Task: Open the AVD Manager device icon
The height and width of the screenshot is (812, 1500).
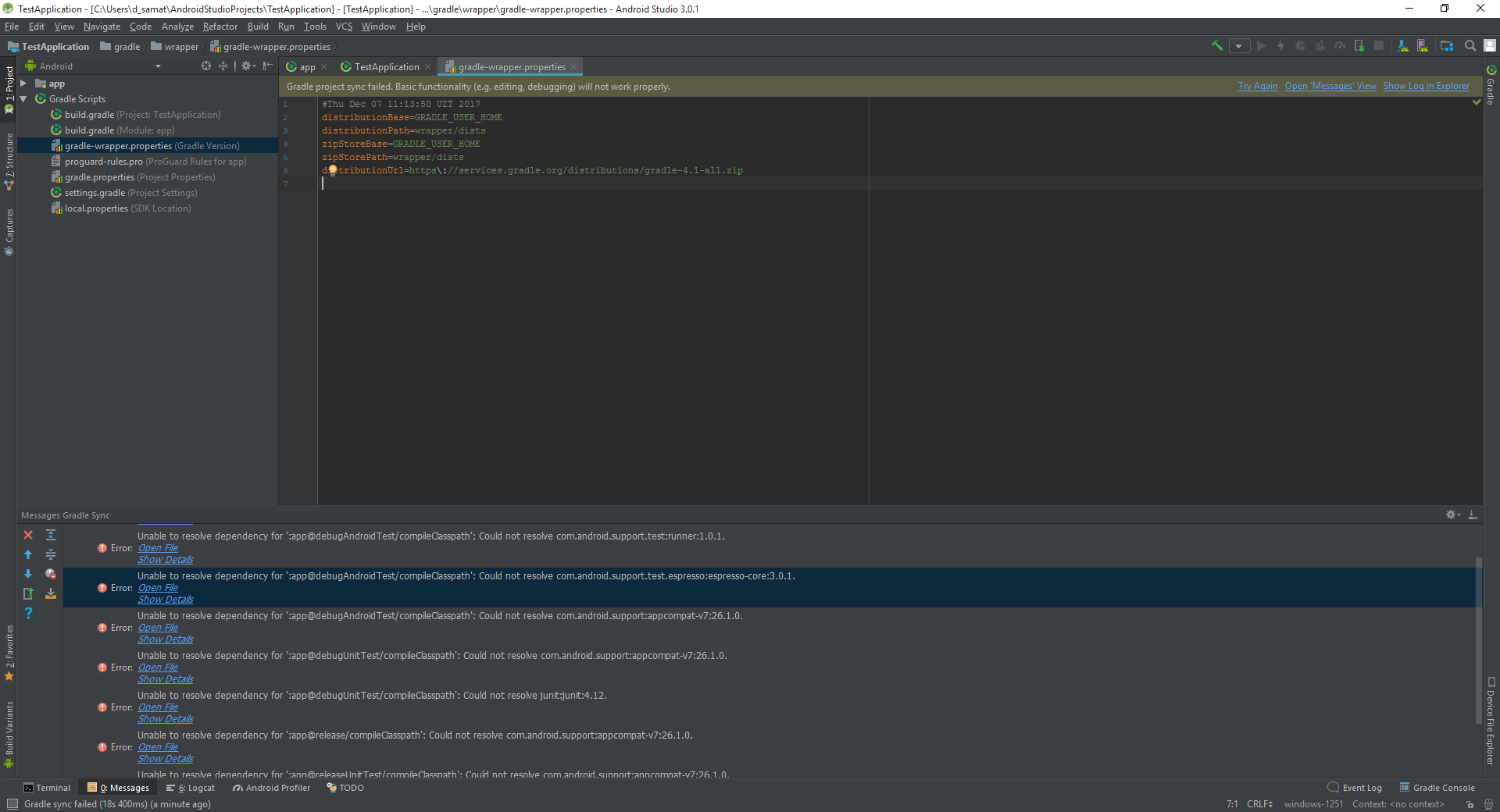Action: [x=1422, y=46]
